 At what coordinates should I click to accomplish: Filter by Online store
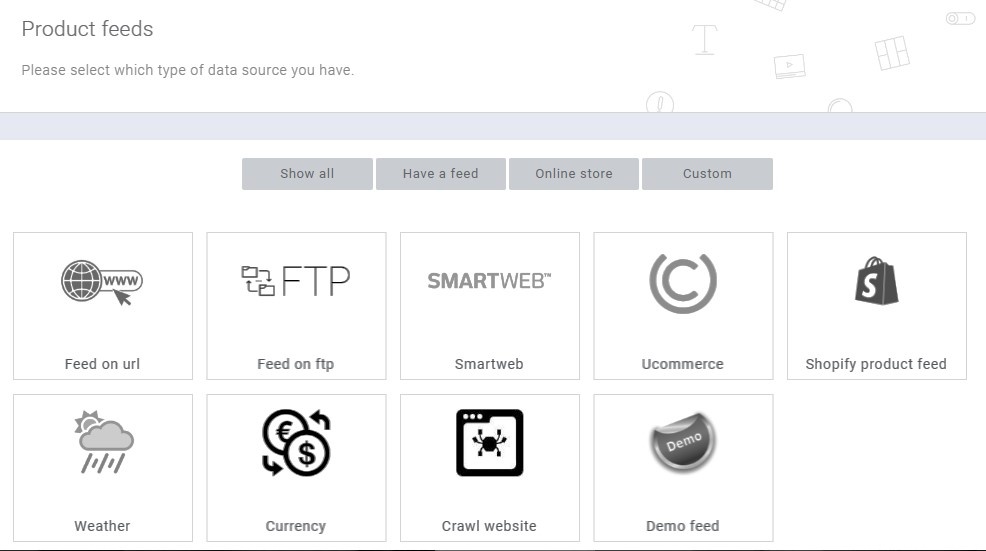[574, 174]
